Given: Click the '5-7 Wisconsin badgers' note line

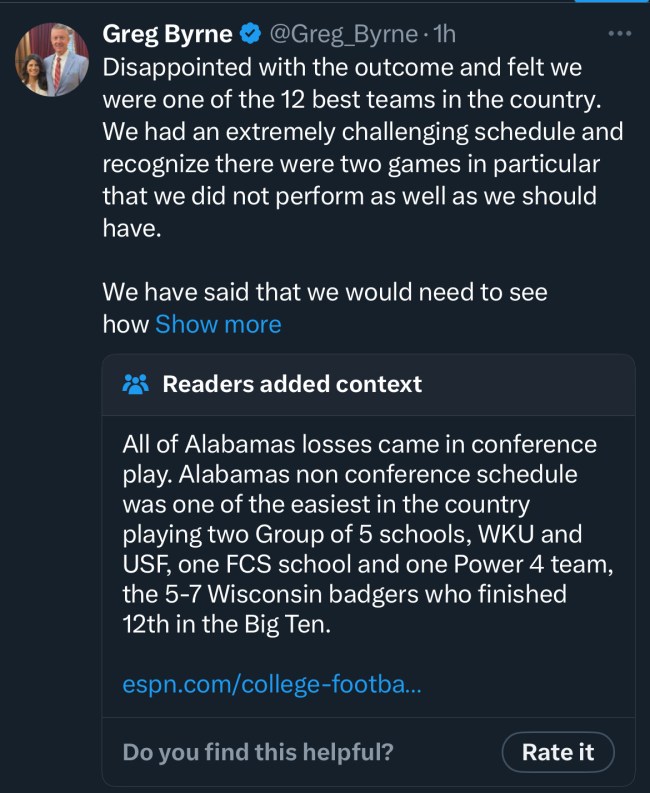Looking at the screenshot, I should pos(344,594).
